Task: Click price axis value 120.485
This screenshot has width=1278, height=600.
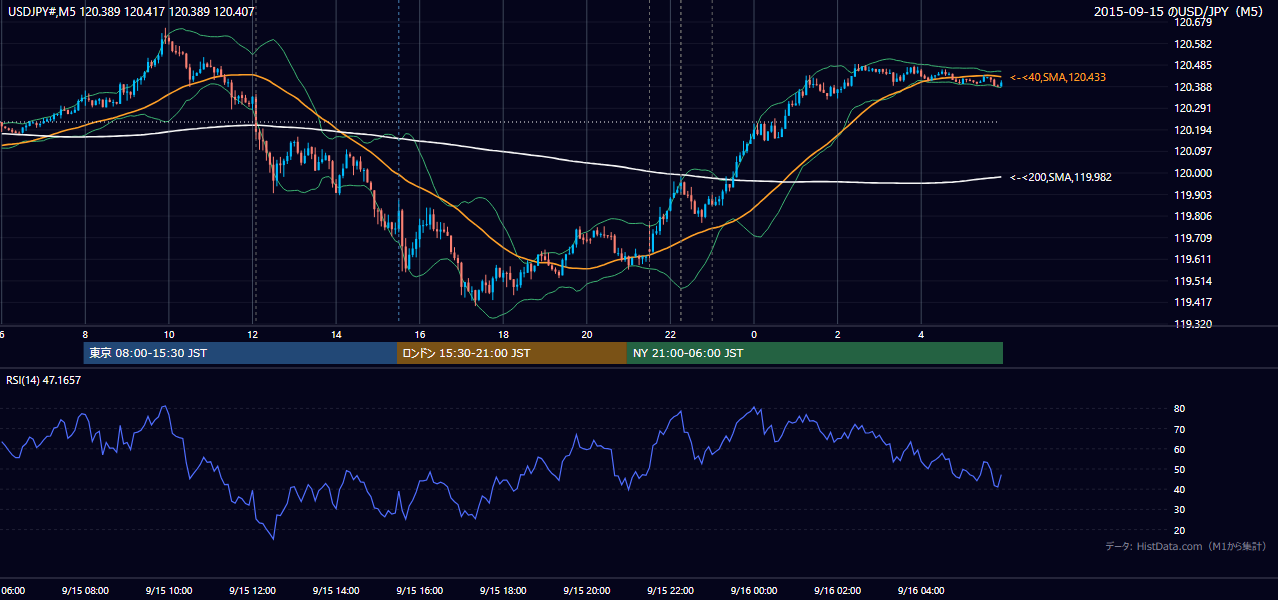Action: [x=1193, y=66]
